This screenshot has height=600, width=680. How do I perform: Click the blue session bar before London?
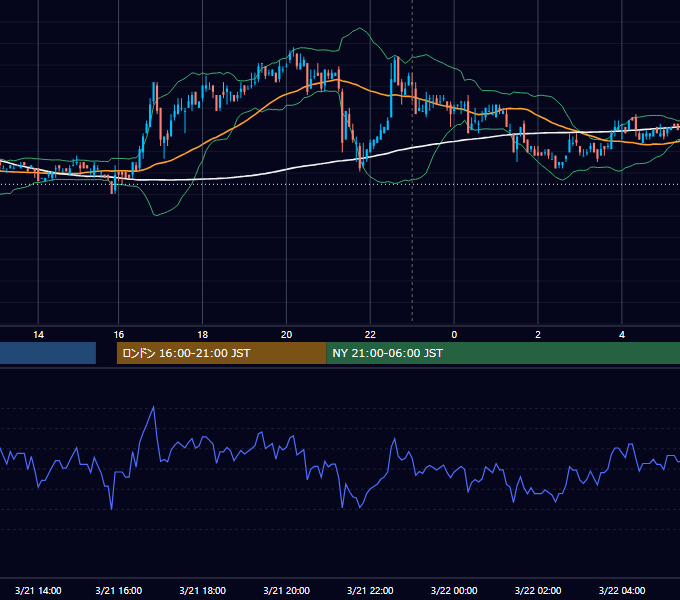click(48, 353)
